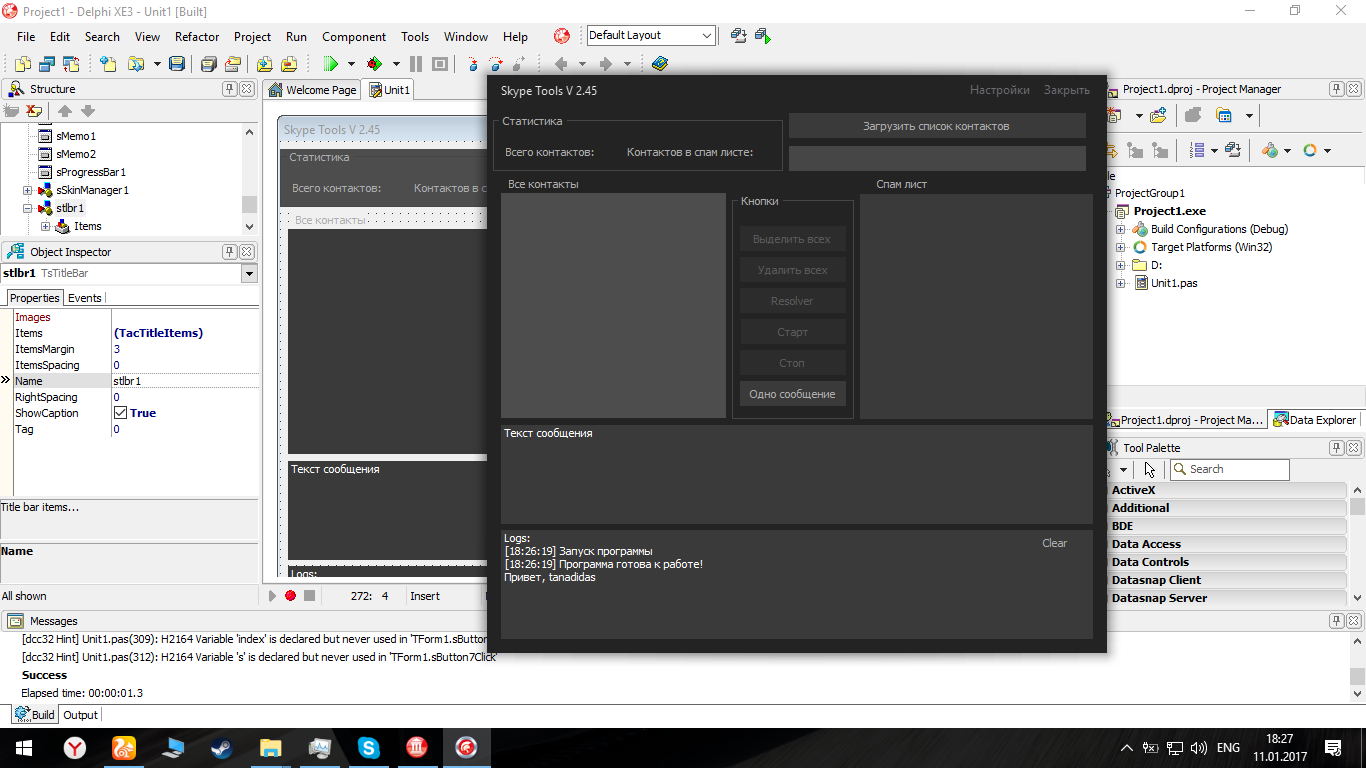Click Move Down arrow in Structure panel

[x=88, y=111]
